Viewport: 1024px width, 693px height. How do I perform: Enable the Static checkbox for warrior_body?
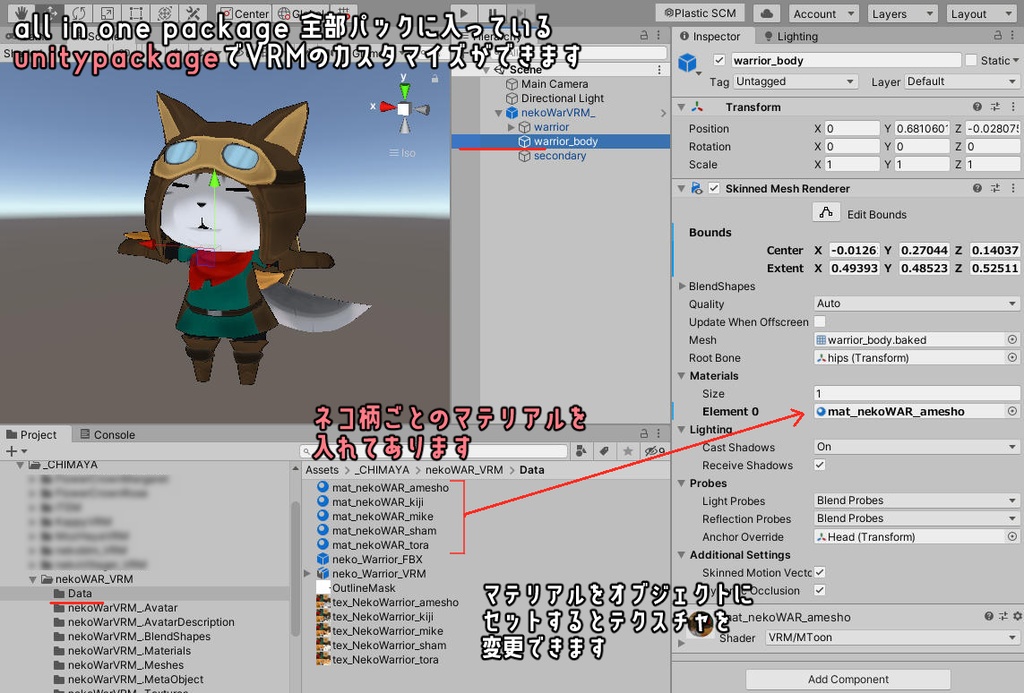point(969,60)
